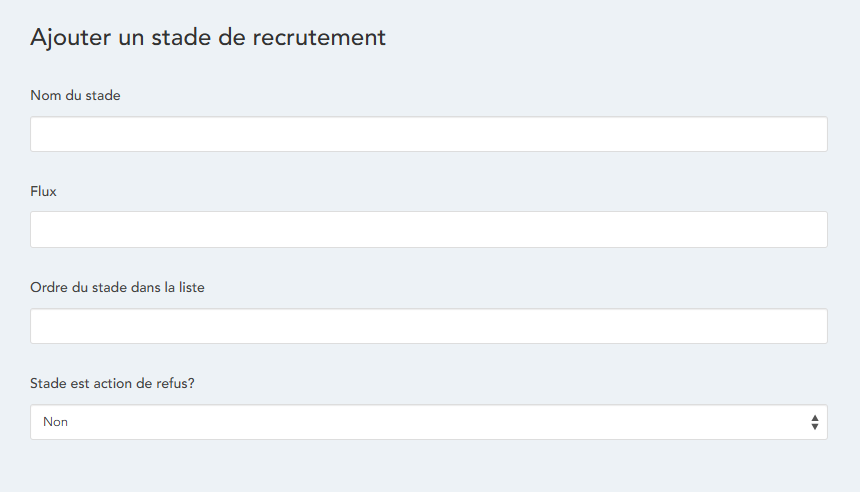Show options for the select set to Non
860x492 pixels.
[x=428, y=422]
